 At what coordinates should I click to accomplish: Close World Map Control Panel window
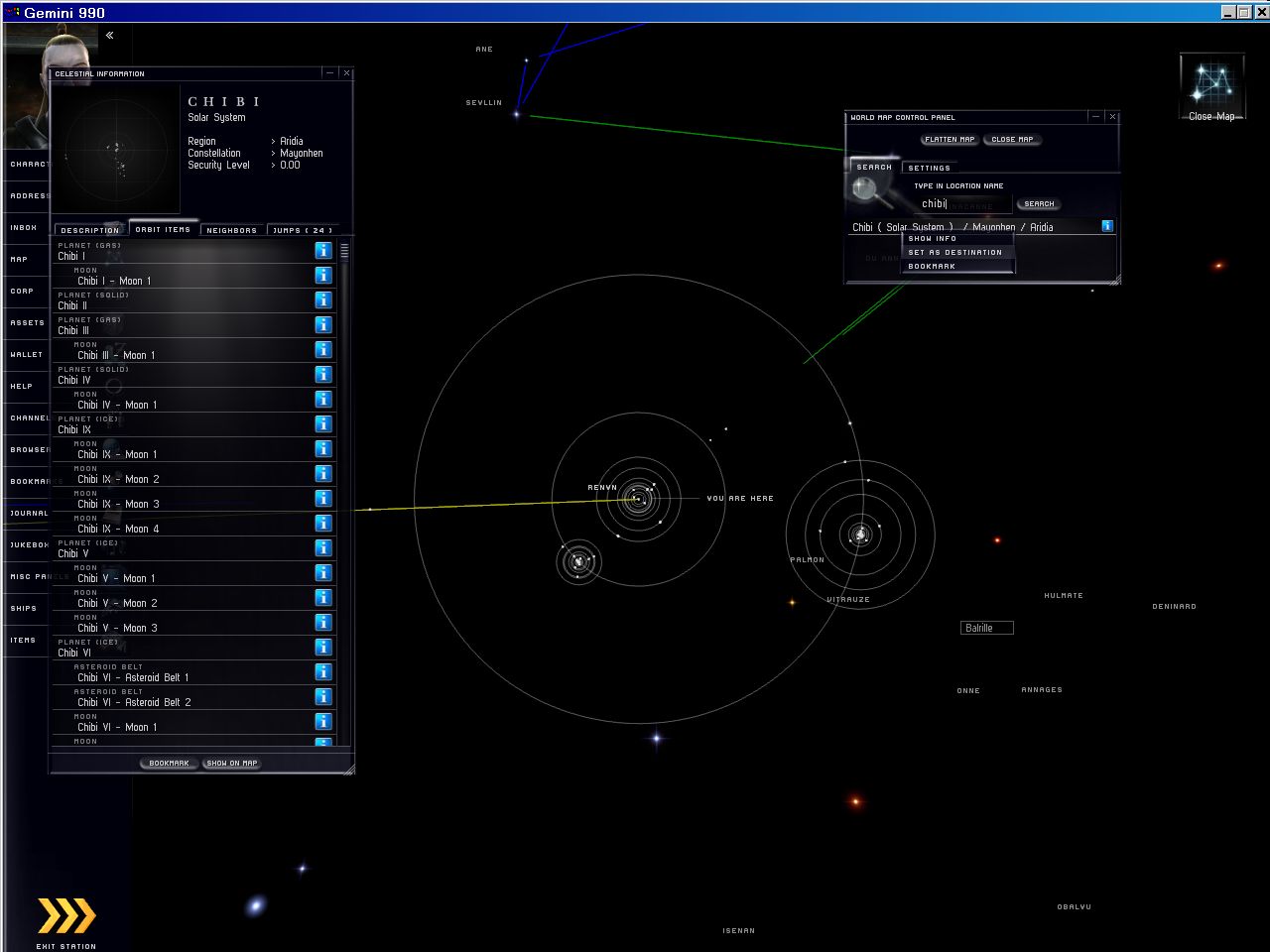pos(1112,117)
